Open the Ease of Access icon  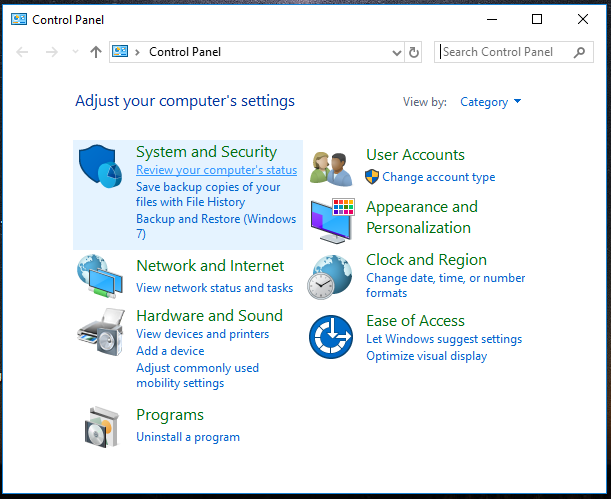(x=331, y=337)
